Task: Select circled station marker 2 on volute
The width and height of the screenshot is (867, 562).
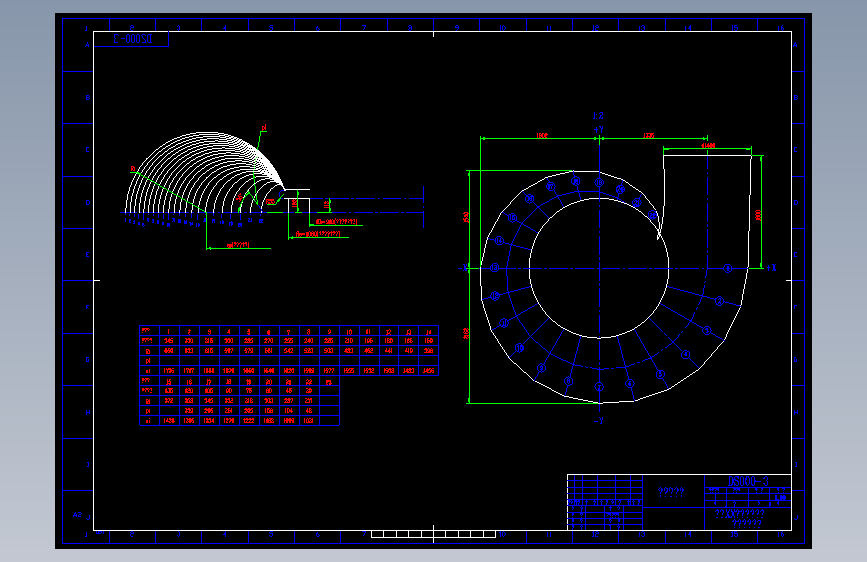Action: [719, 301]
